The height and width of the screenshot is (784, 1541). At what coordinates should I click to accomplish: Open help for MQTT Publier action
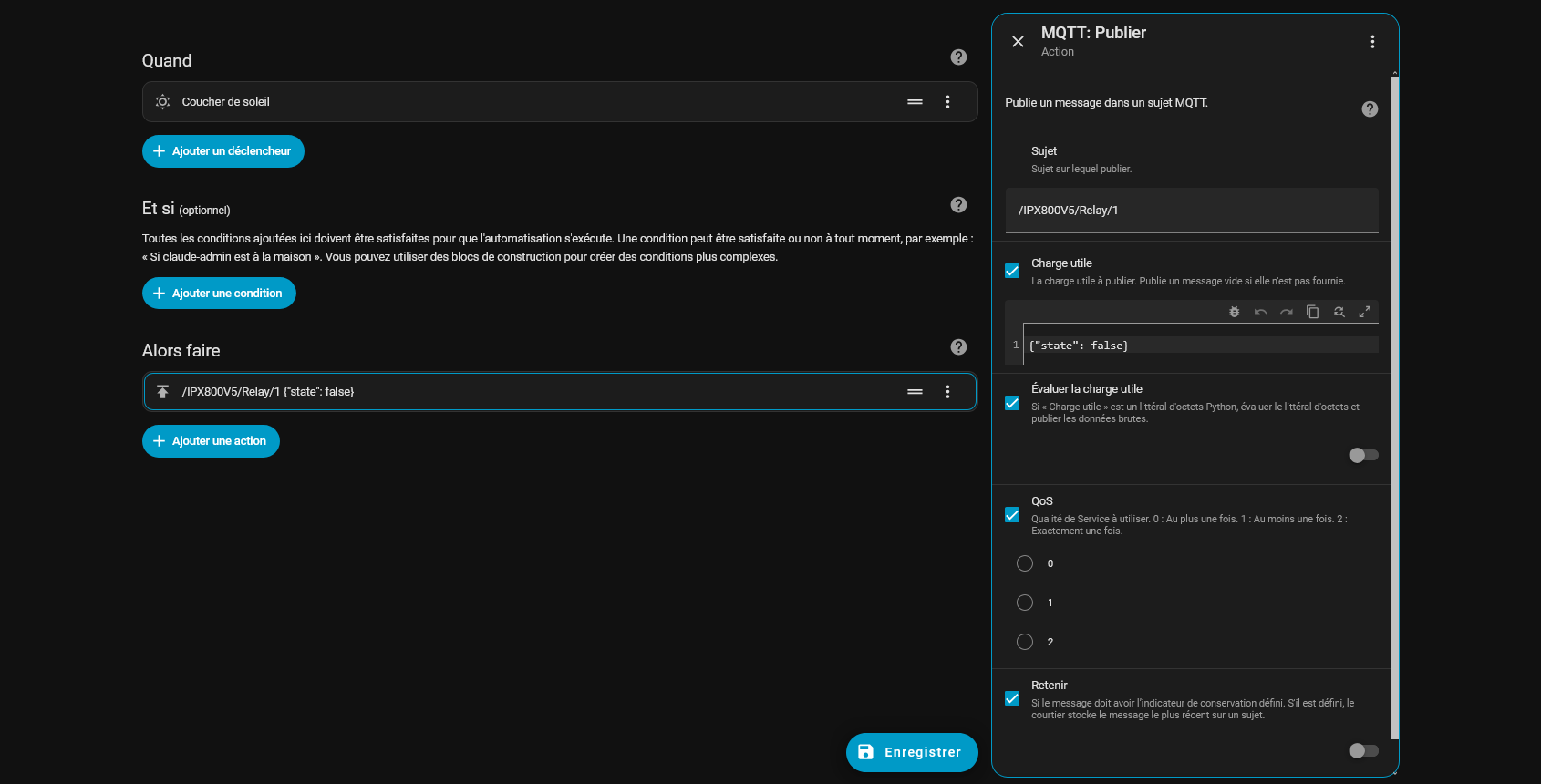[x=1370, y=109]
